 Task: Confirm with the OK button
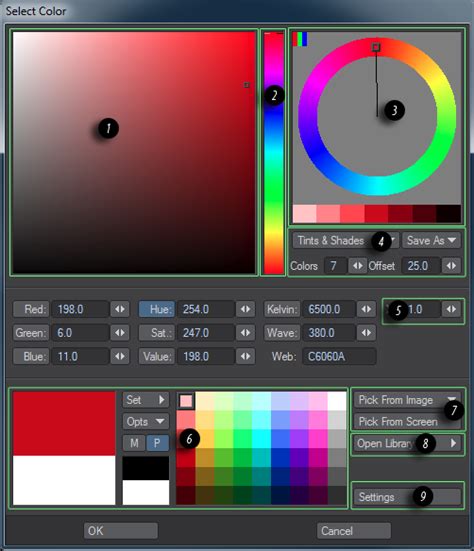[121, 531]
